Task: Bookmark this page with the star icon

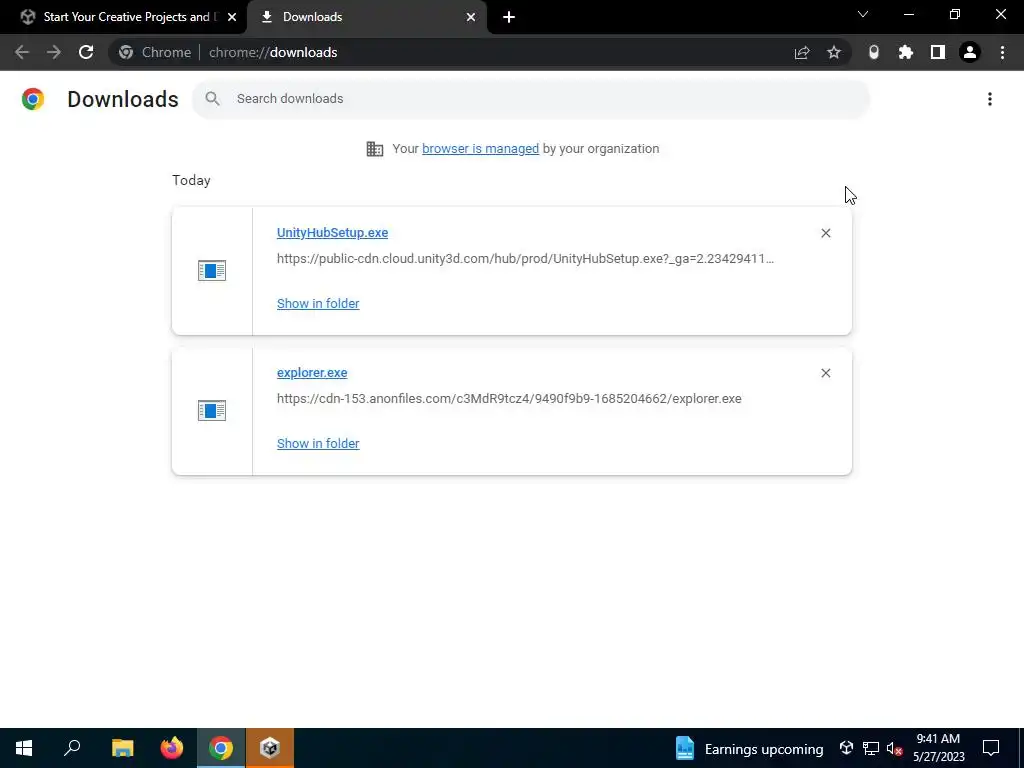Action: pyautogui.click(x=834, y=52)
